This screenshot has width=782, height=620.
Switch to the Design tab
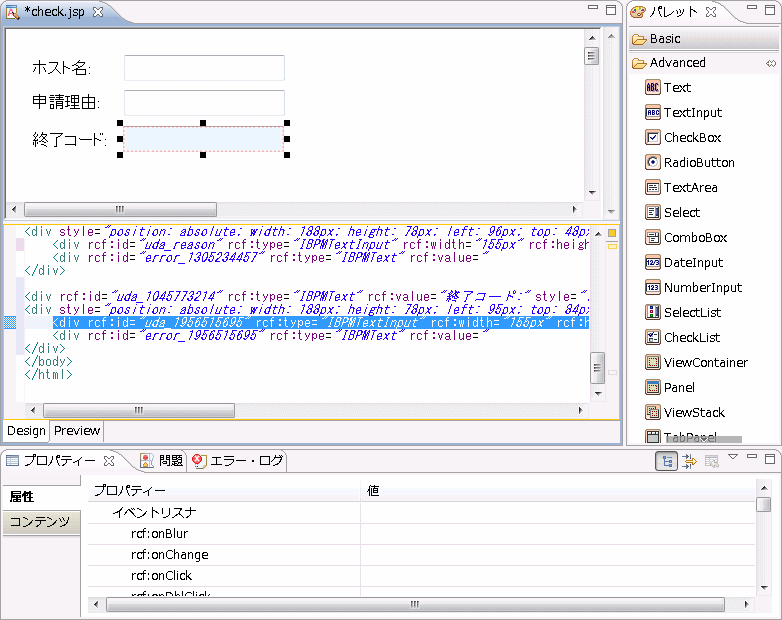(26, 430)
